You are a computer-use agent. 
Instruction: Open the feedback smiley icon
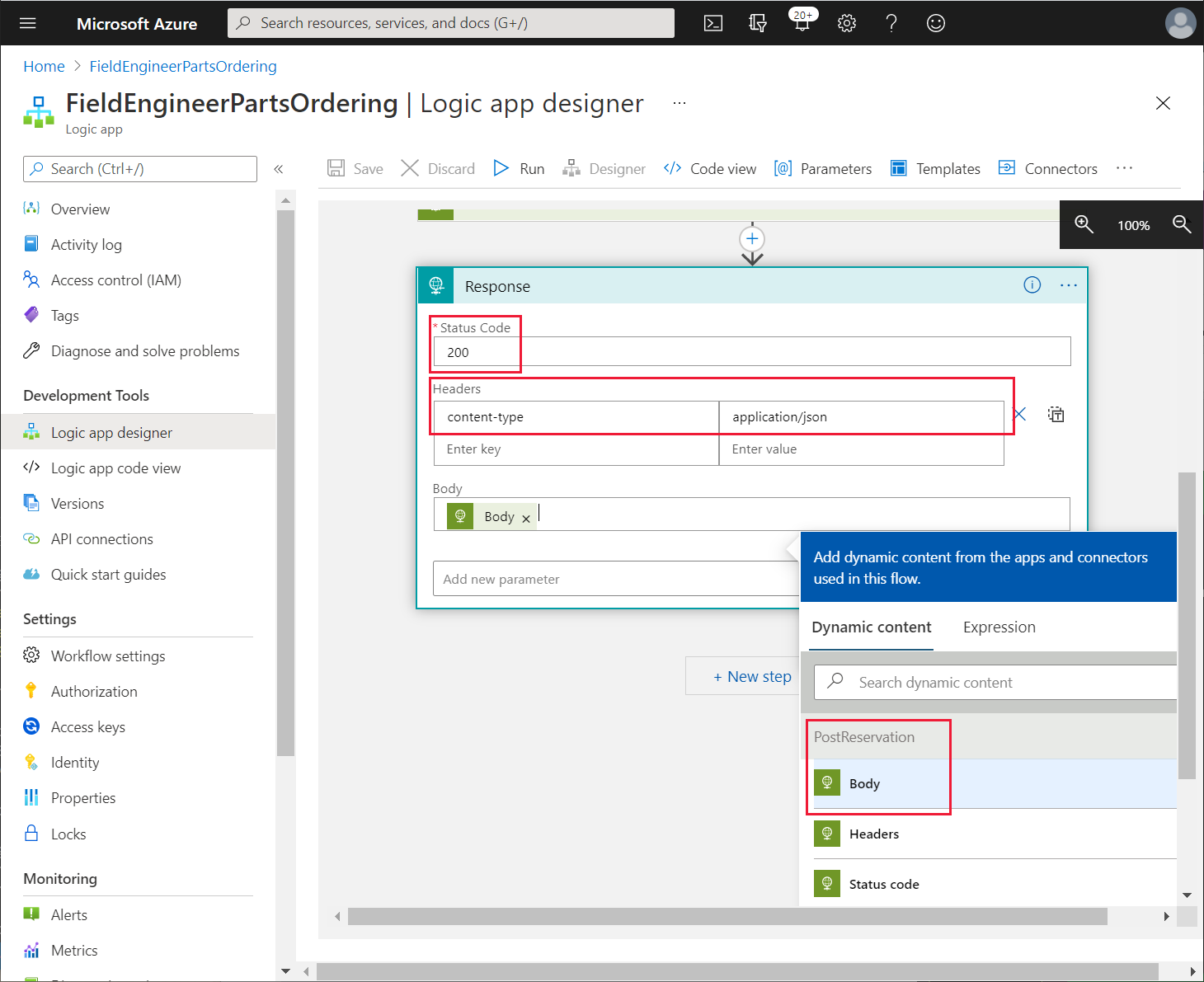pyautogui.click(x=936, y=23)
